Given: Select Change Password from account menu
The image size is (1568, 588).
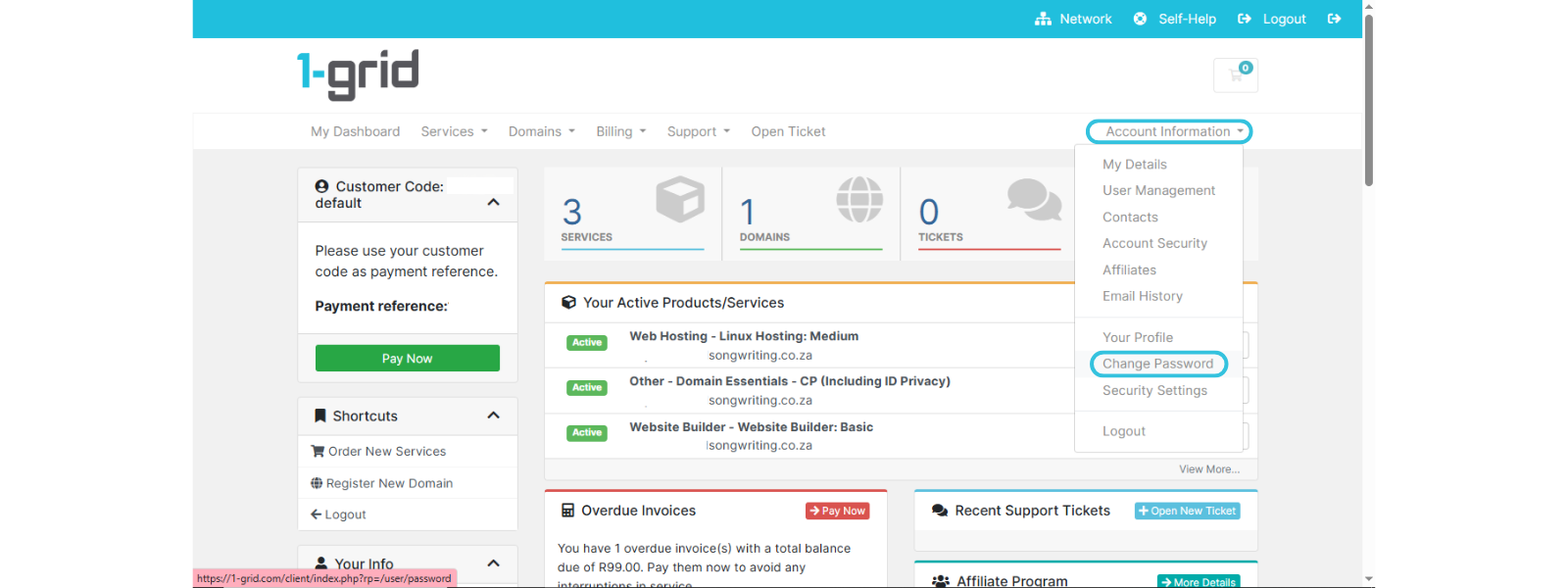Looking at the screenshot, I should pos(1157,364).
